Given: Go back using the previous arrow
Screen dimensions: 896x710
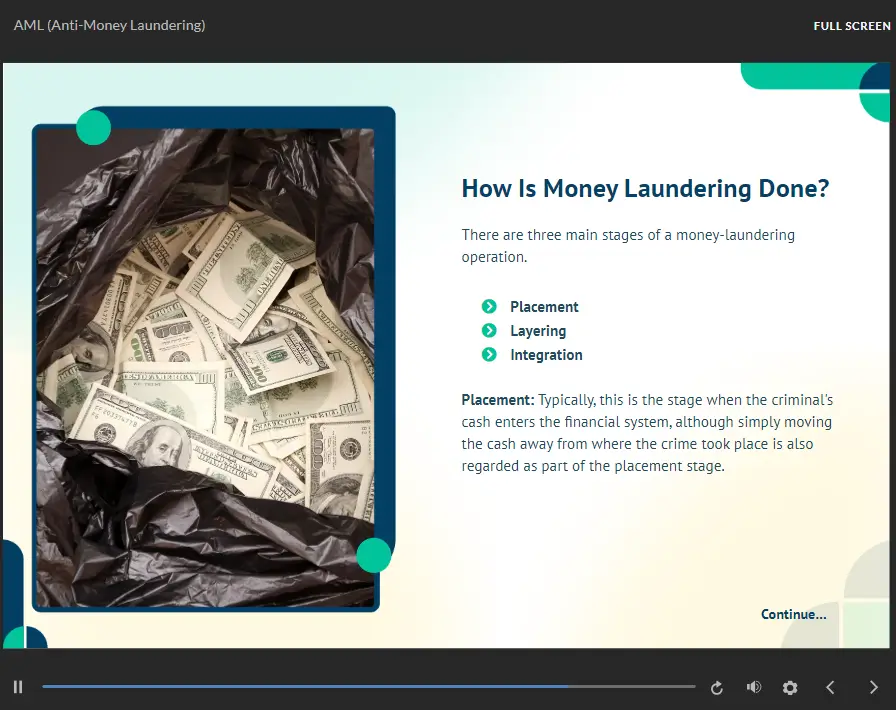Looking at the screenshot, I should [830, 687].
